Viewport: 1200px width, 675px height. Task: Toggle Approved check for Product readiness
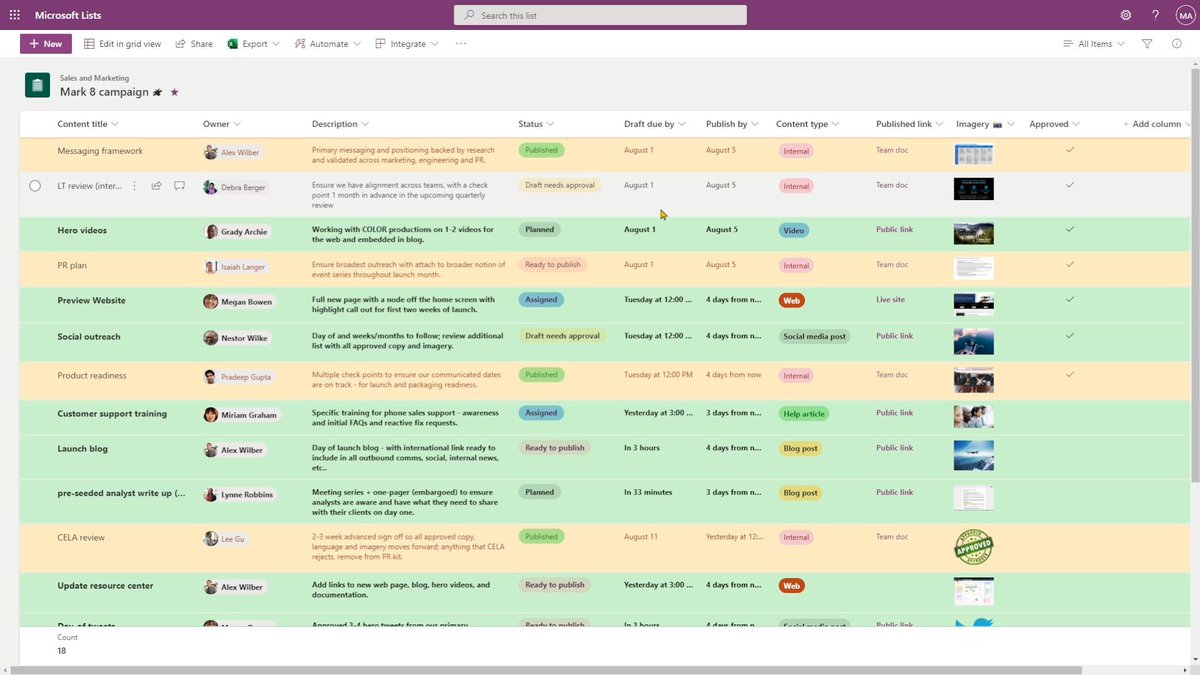pyautogui.click(x=1070, y=374)
